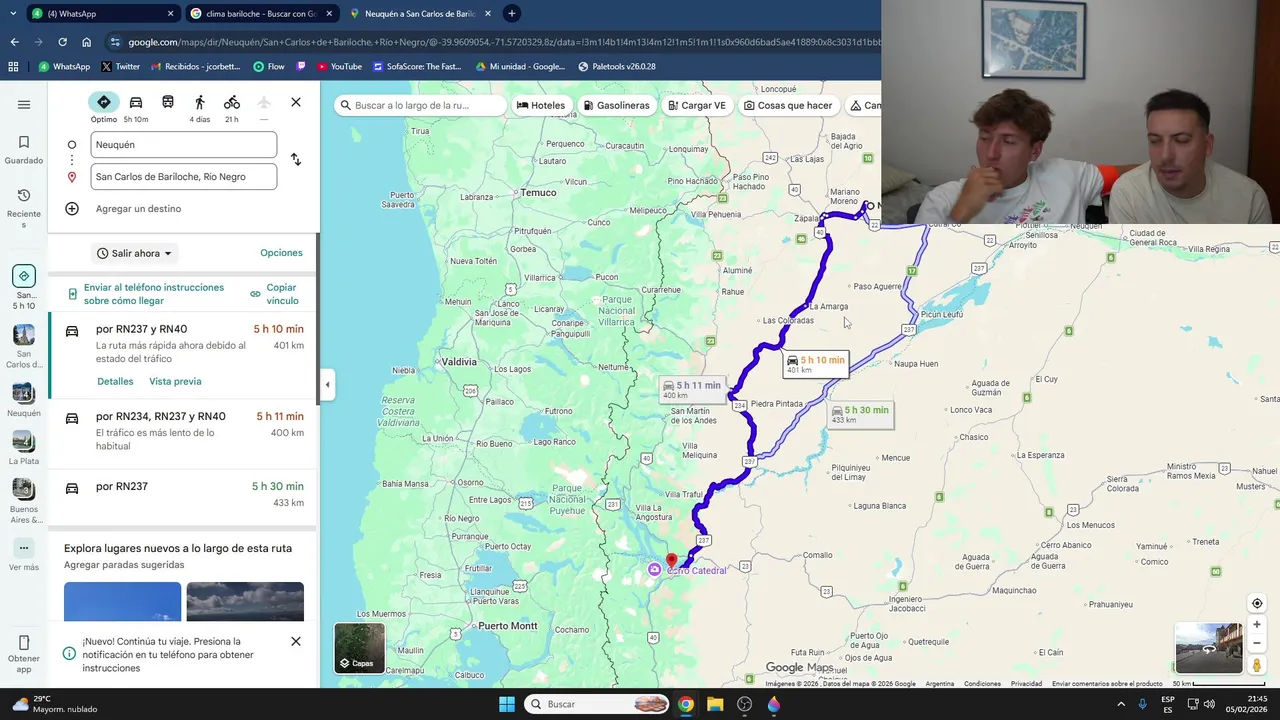Image resolution: width=1280 pixels, height=720 pixels.
Task: Select driving mode 5h 10m
Action: (x=136, y=108)
